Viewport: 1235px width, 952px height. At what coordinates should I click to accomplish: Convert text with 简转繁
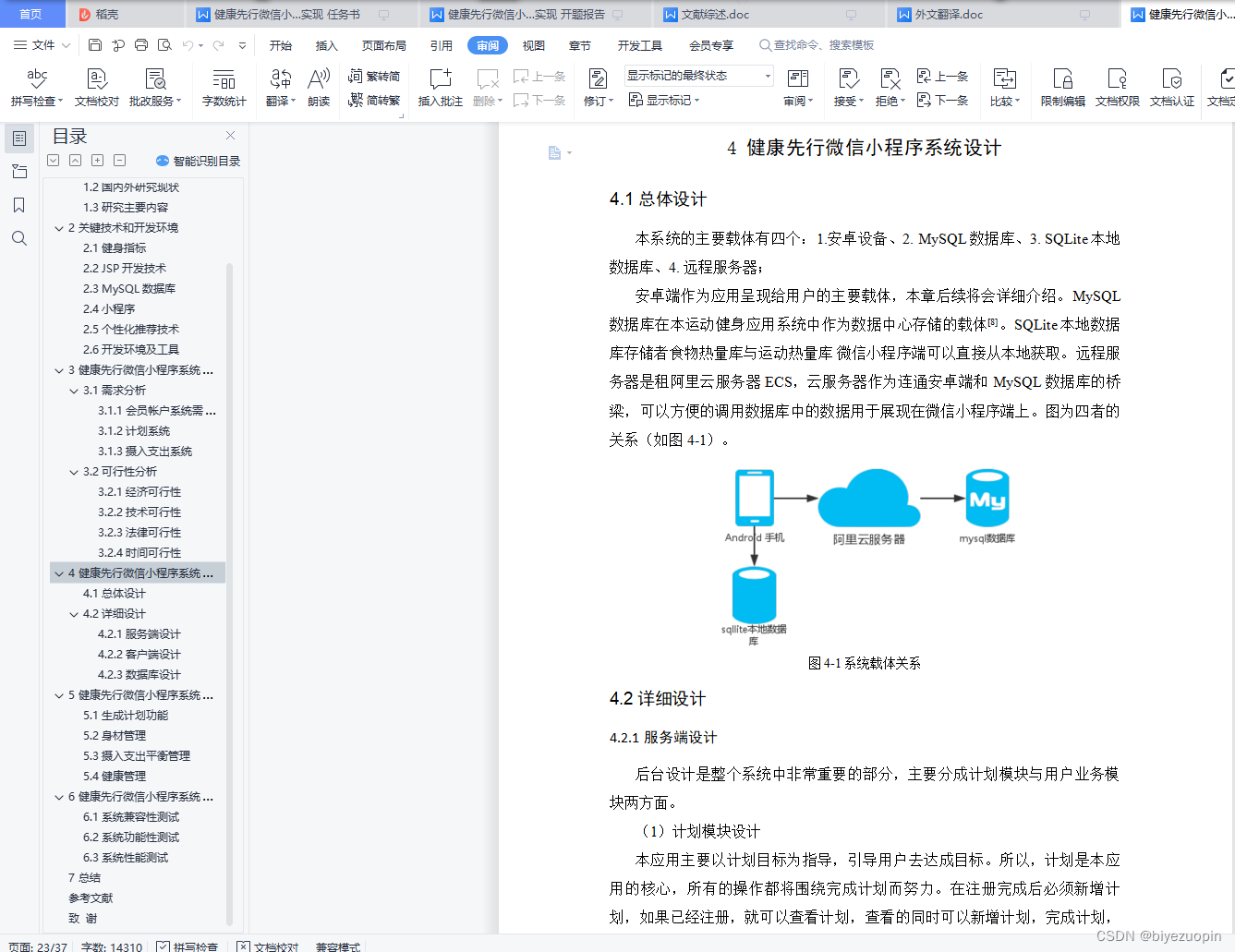[x=374, y=100]
